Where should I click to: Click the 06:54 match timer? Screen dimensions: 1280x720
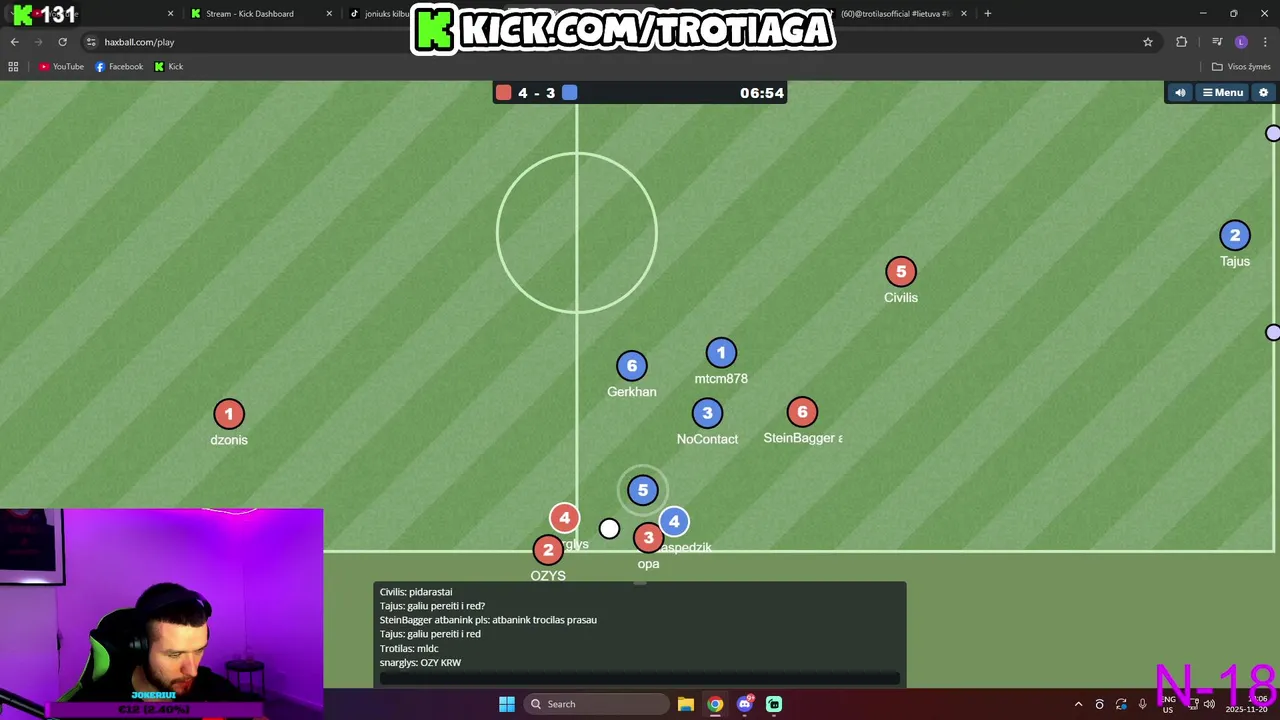(762, 93)
